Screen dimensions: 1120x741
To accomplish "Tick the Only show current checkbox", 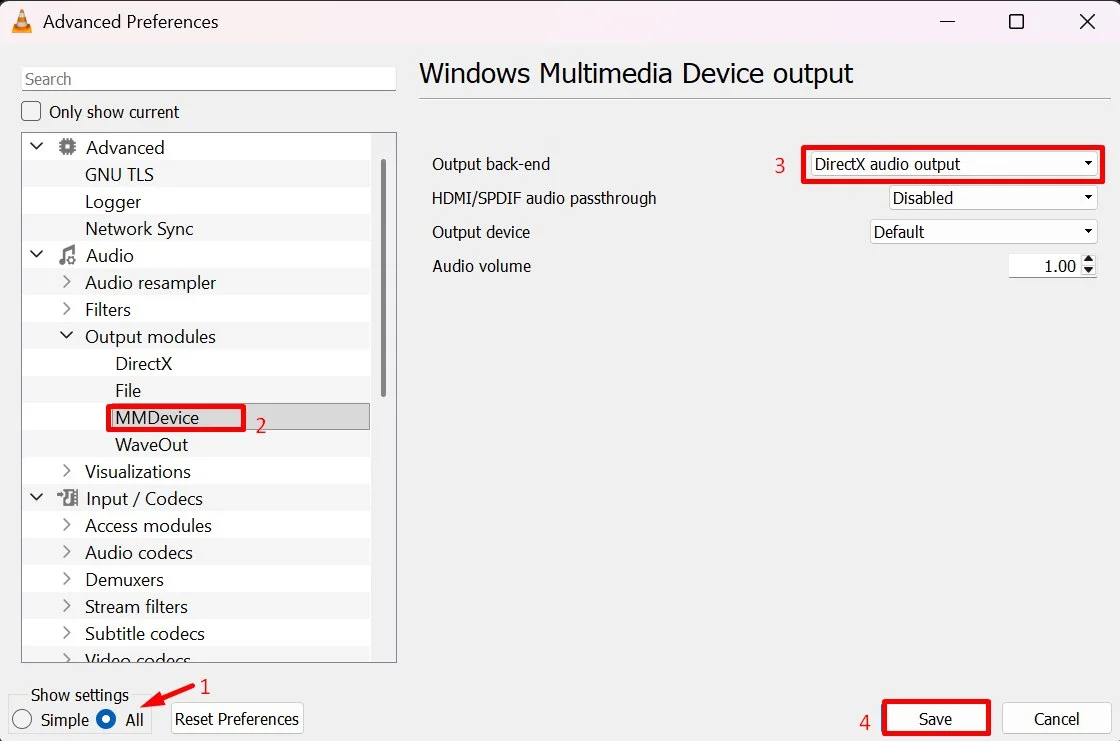I will point(31,111).
